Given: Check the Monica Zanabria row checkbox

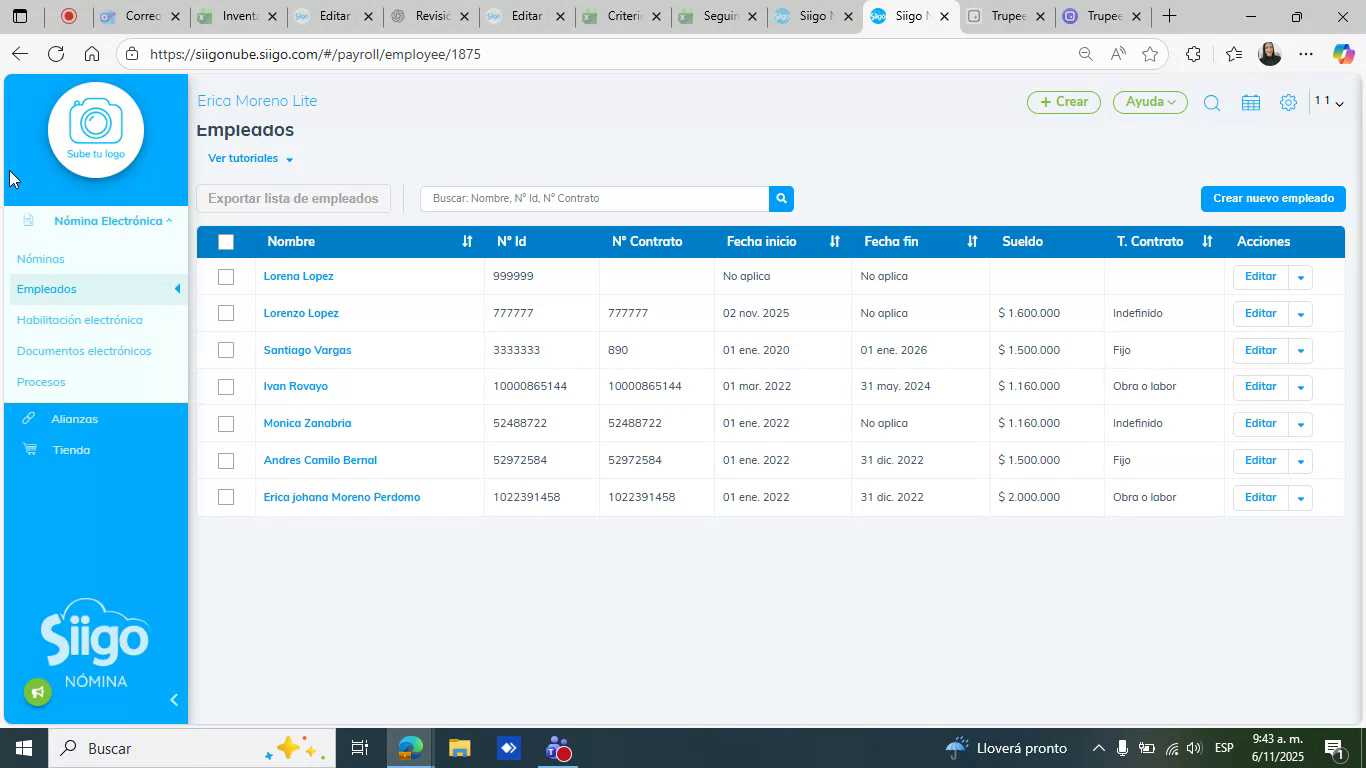Looking at the screenshot, I should (226, 424).
